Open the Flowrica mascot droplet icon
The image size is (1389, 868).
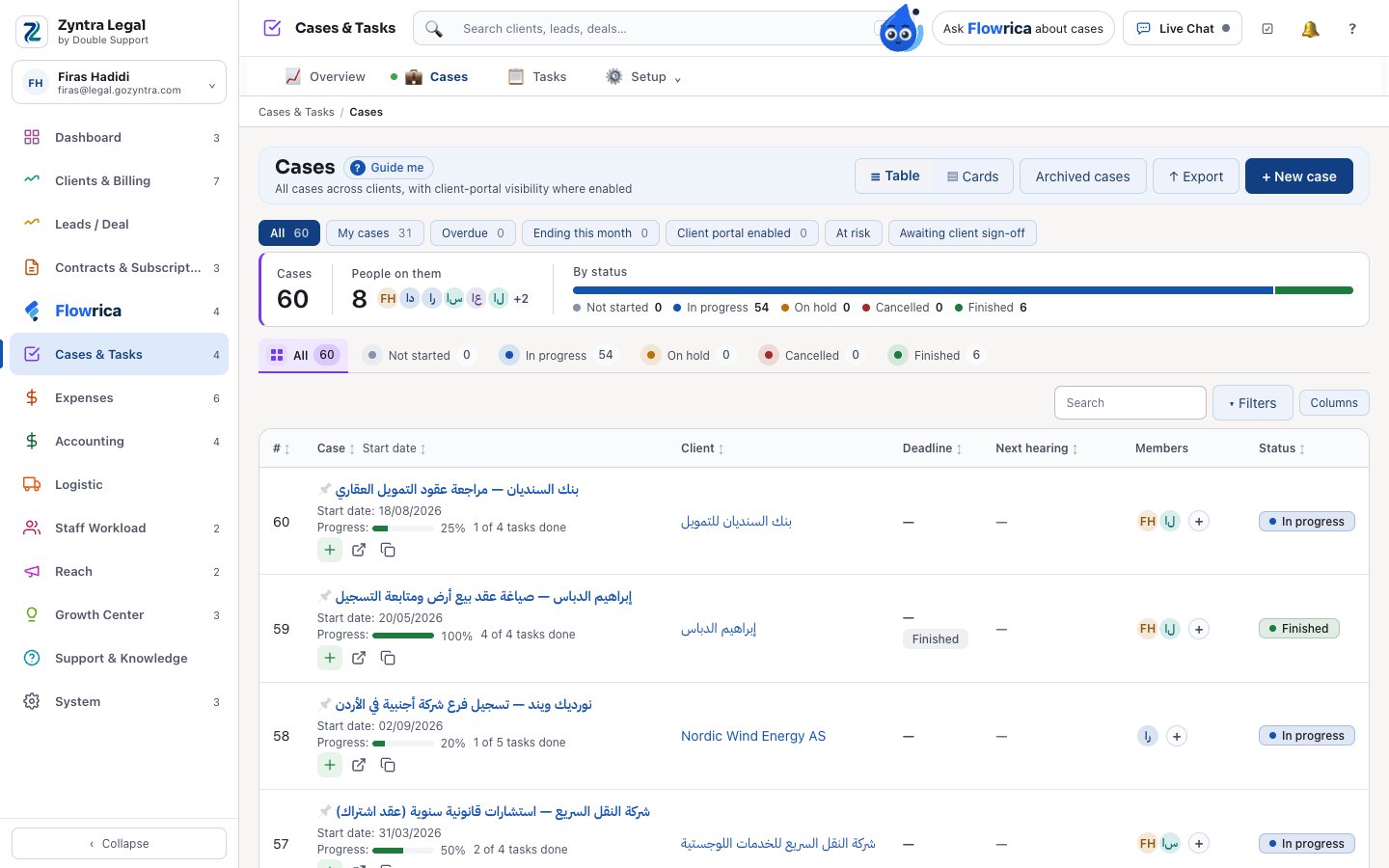(901, 29)
